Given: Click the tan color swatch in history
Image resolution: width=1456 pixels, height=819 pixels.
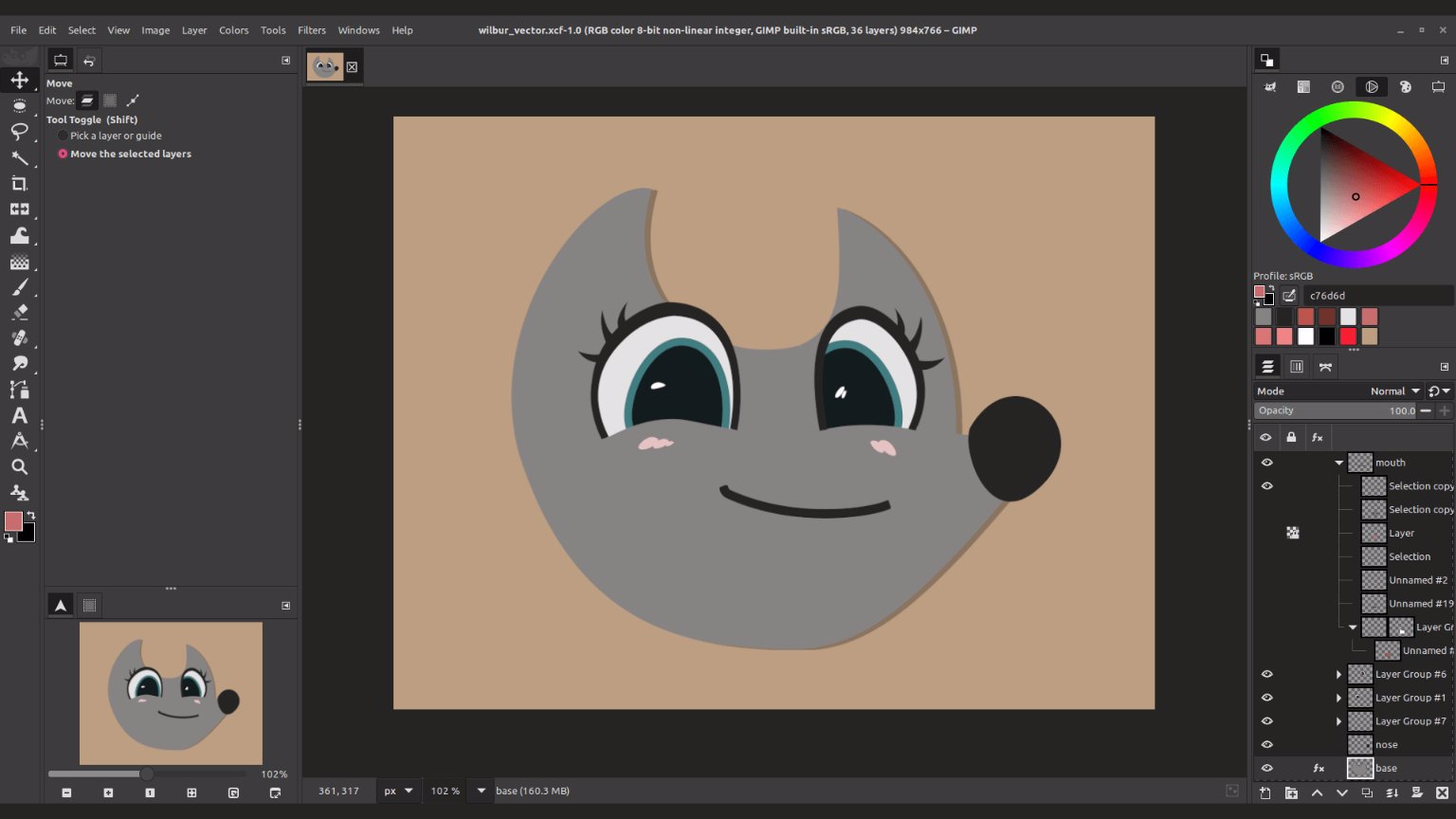Looking at the screenshot, I should click(x=1369, y=337).
